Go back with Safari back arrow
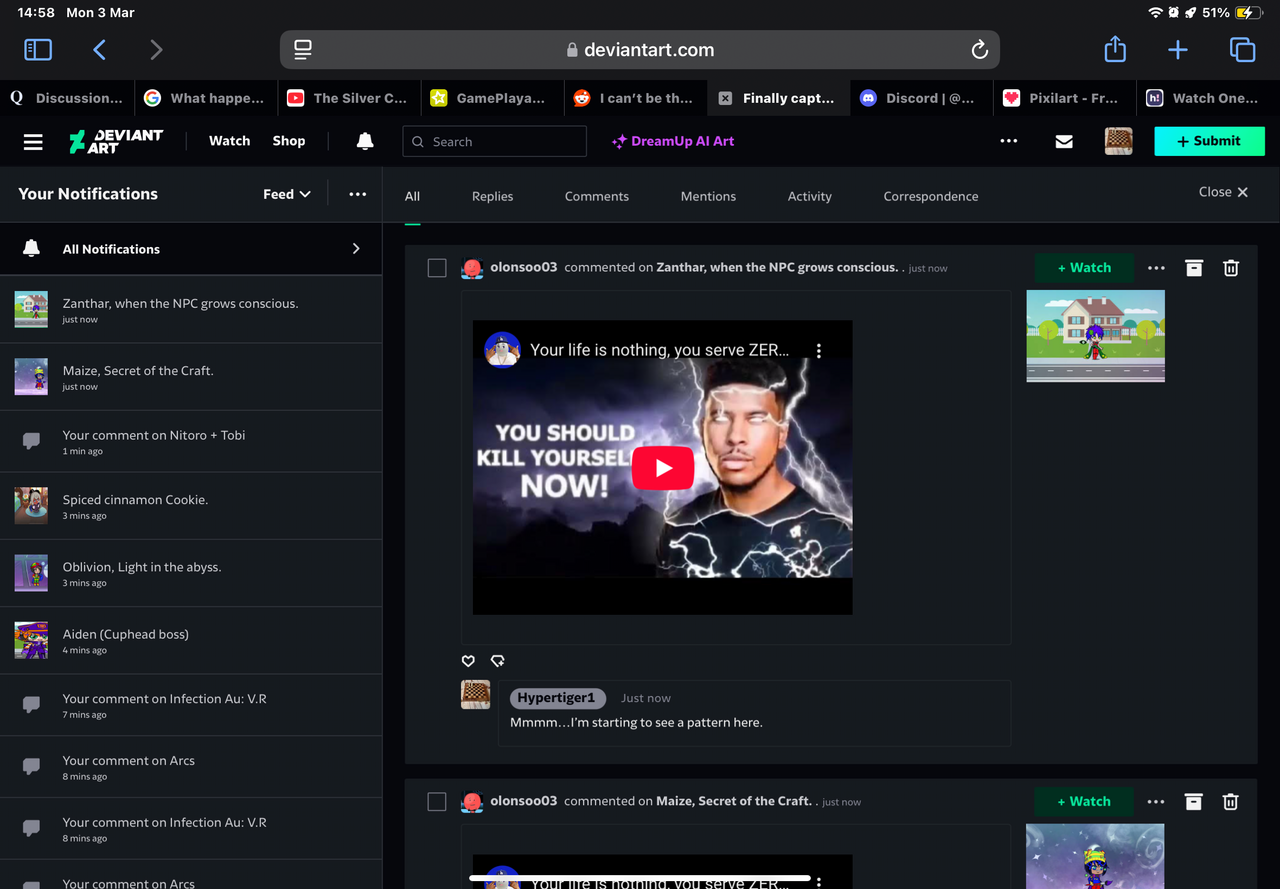Viewport: 1280px width, 889px height. 99,49
